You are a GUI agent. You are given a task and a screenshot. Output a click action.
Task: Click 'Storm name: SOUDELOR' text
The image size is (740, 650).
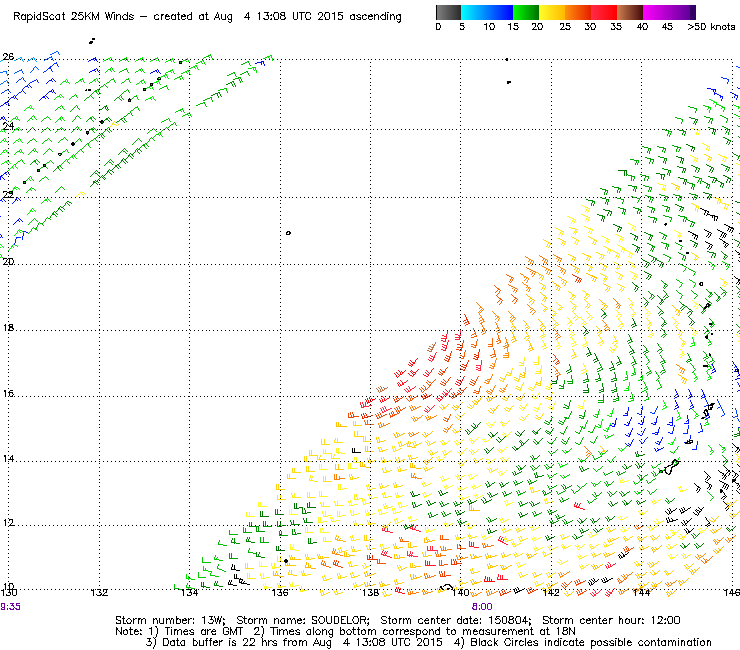click(303, 620)
